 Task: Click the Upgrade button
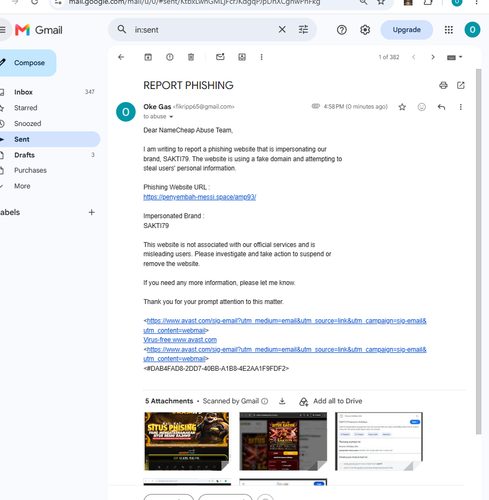[x=406, y=30]
